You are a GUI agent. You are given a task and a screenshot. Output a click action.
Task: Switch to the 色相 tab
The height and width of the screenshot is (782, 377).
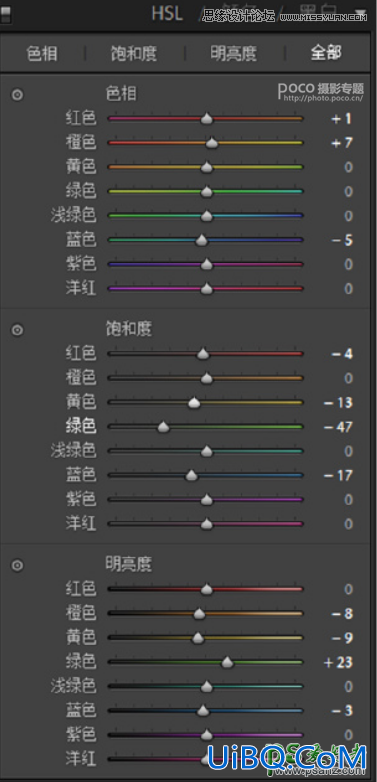coord(42,54)
